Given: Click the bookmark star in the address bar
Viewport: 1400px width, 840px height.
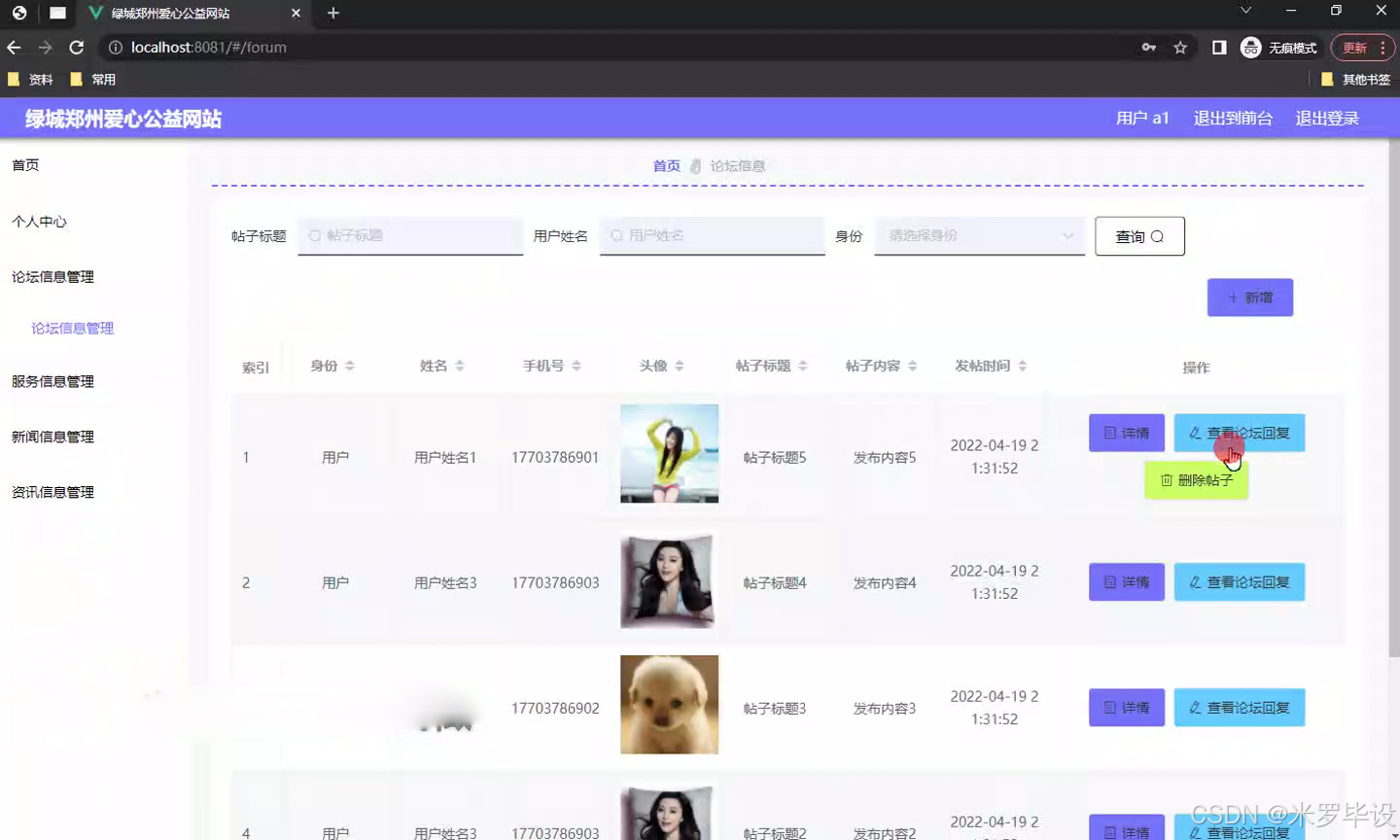Looking at the screenshot, I should (1178, 47).
